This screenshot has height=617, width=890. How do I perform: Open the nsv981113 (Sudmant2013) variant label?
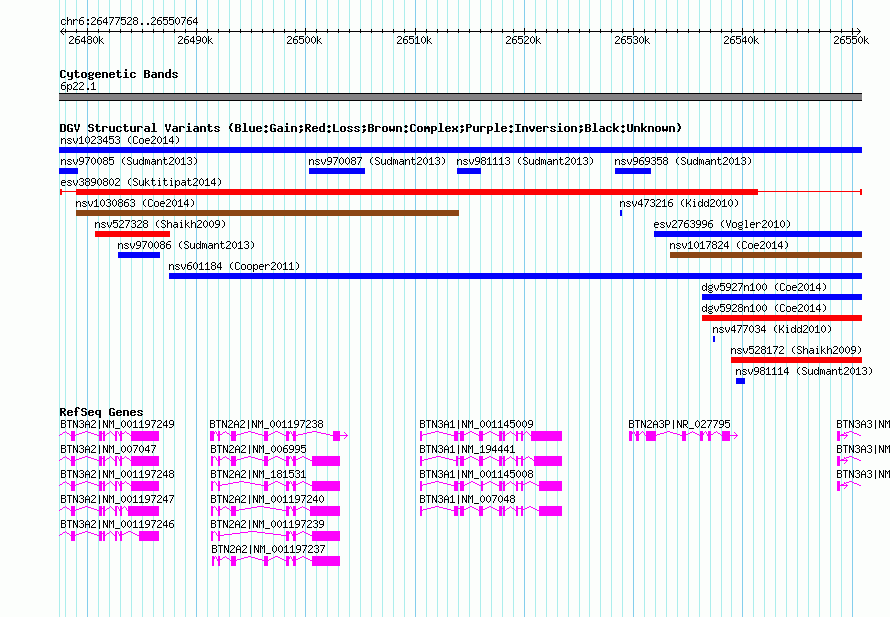pyautogui.click(x=525, y=161)
